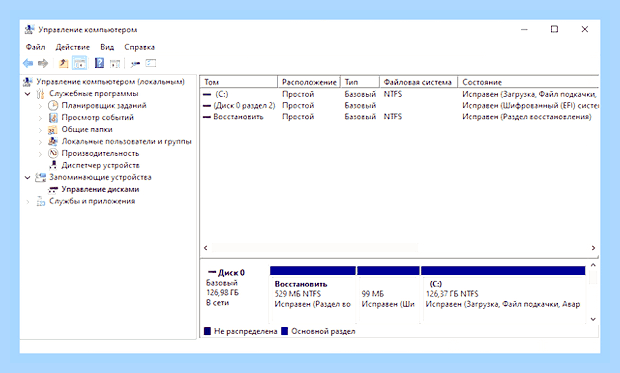Viewport: 620px width, 373px height.
Task: Sort by the Том column header
Action: [239, 82]
